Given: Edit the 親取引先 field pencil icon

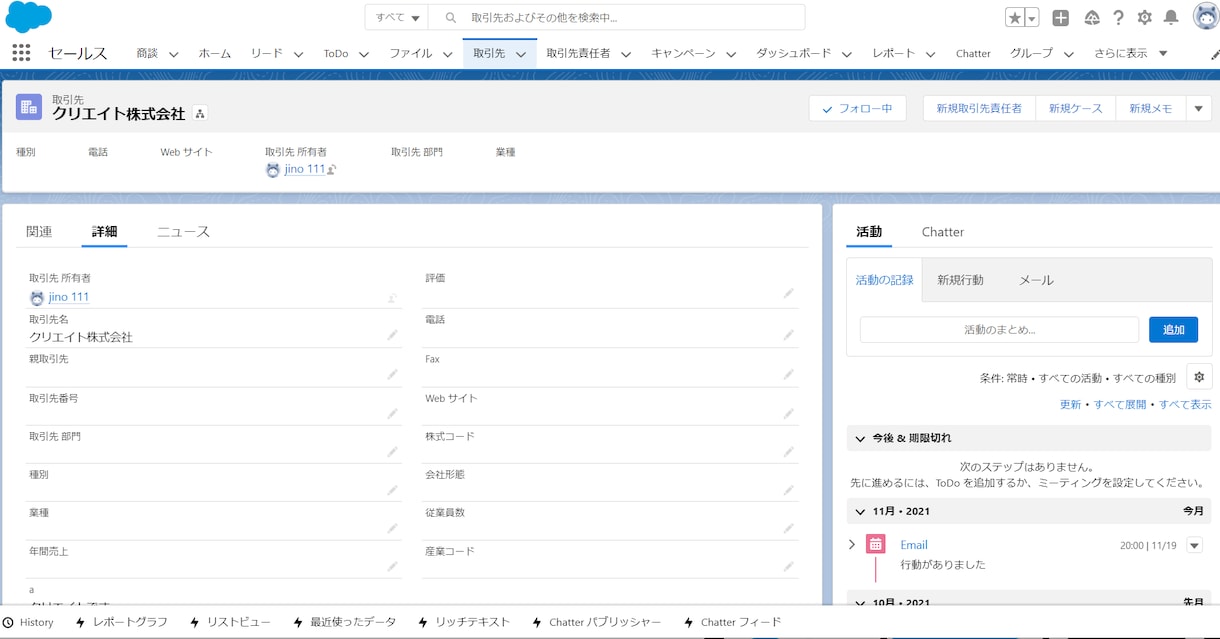Looking at the screenshot, I should click(392, 374).
